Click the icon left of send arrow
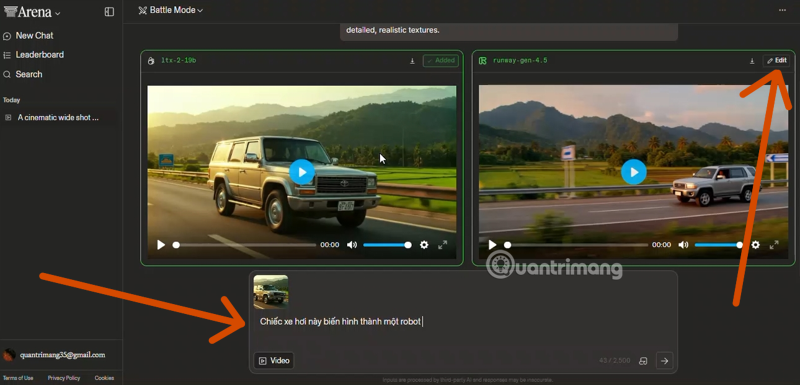 (643, 361)
